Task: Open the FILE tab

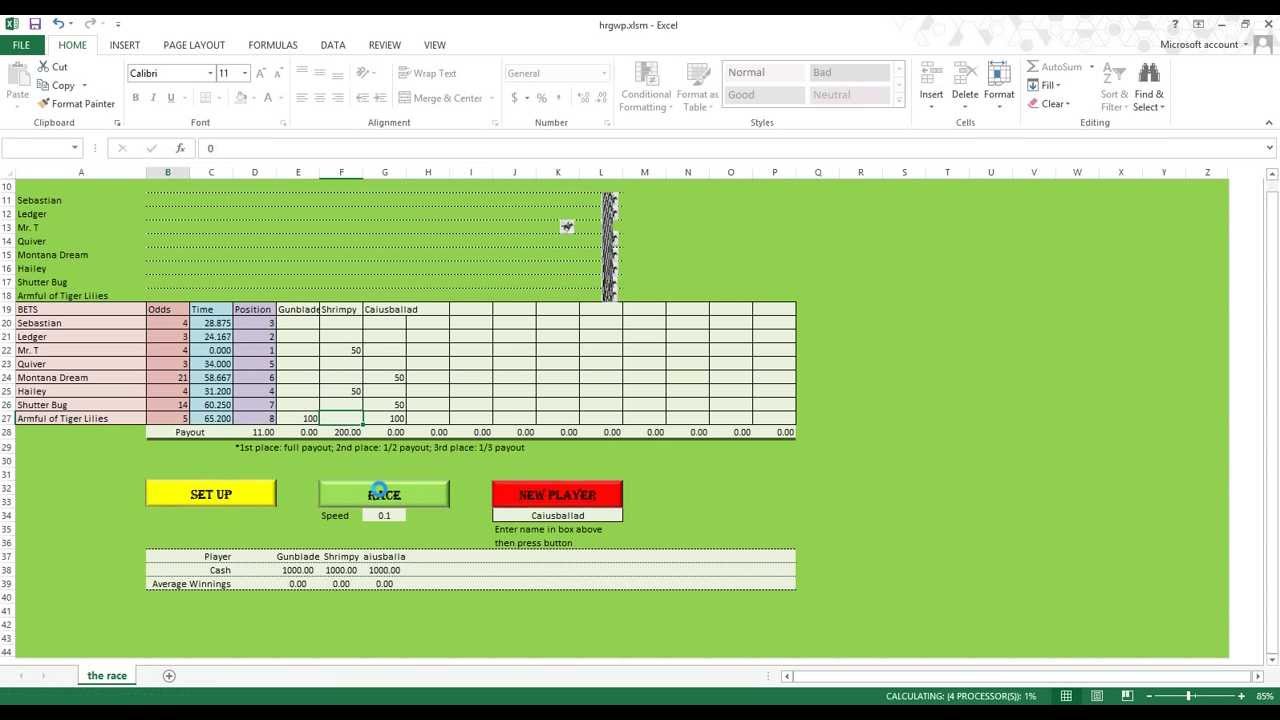Action: pyautogui.click(x=21, y=45)
